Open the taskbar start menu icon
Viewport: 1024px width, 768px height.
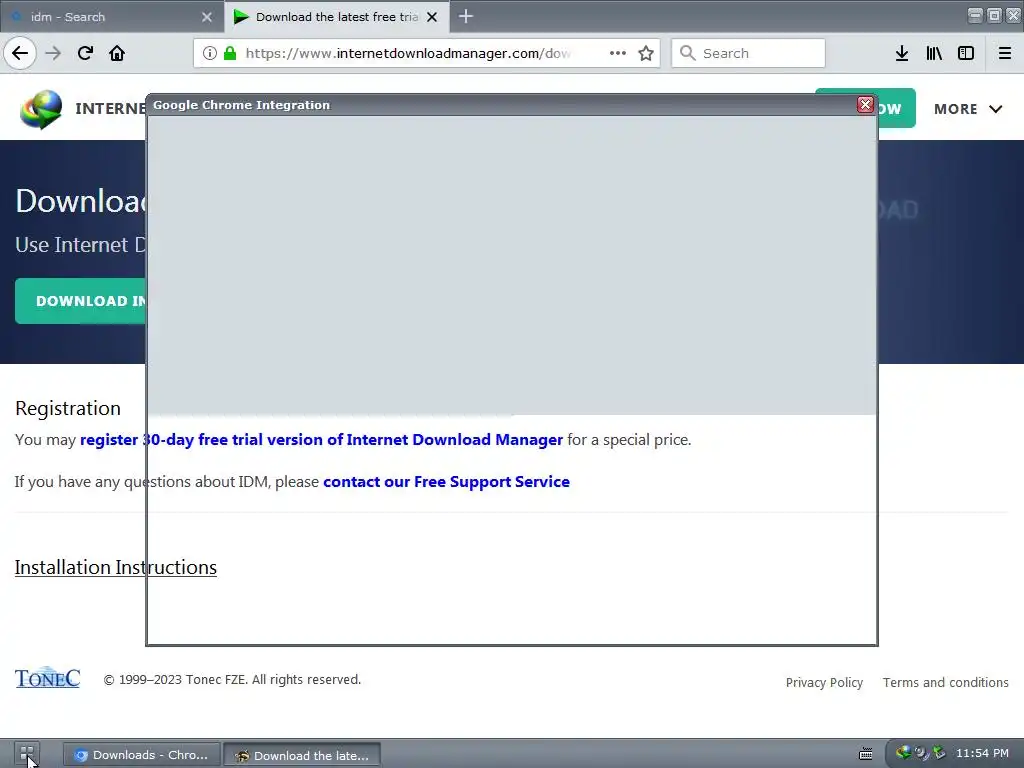click(x=27, y=754)
